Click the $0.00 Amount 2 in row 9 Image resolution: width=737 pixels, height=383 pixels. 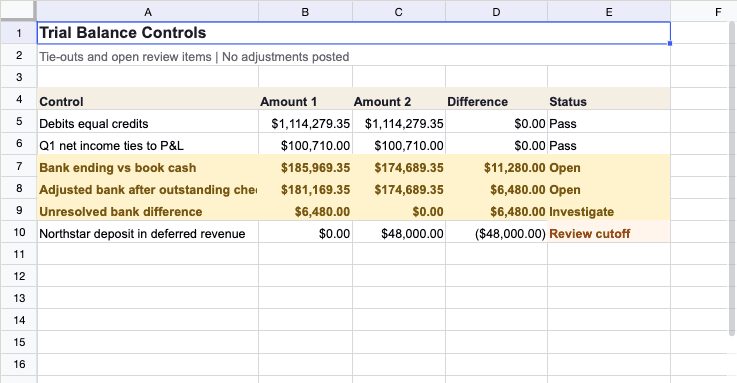[399, 210]
